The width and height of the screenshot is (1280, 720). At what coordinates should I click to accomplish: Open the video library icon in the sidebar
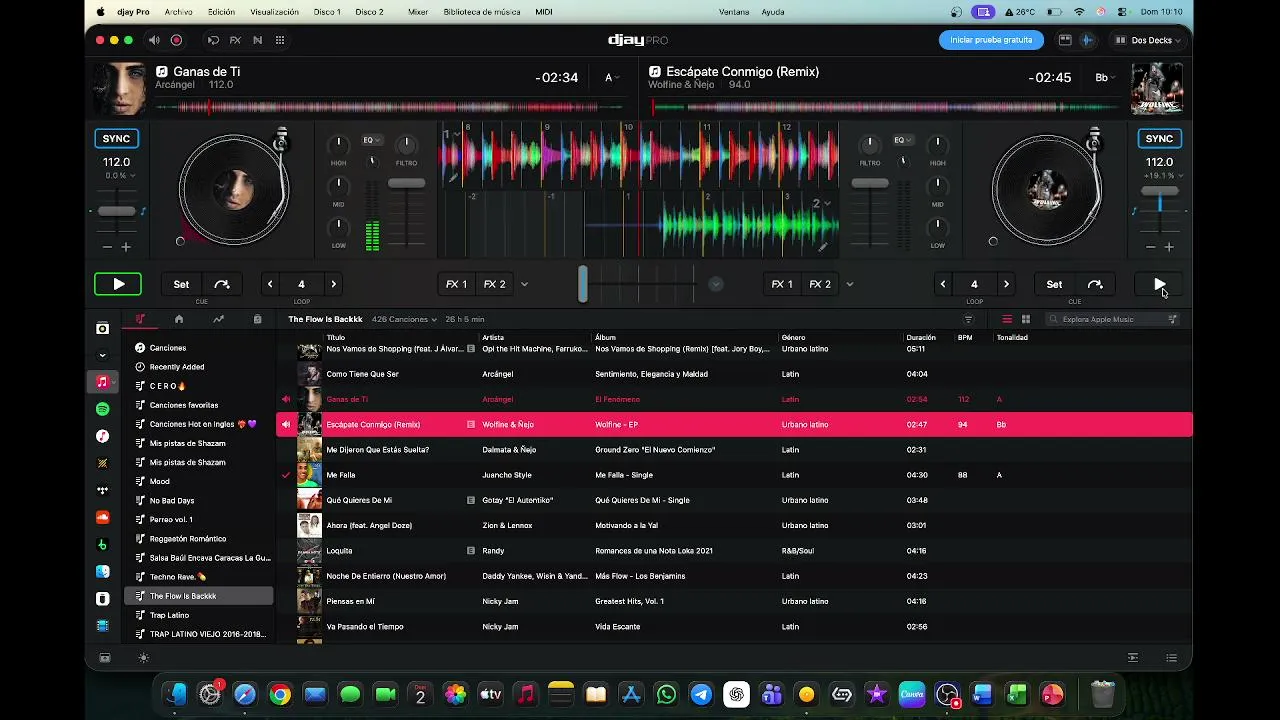point(102,626)
